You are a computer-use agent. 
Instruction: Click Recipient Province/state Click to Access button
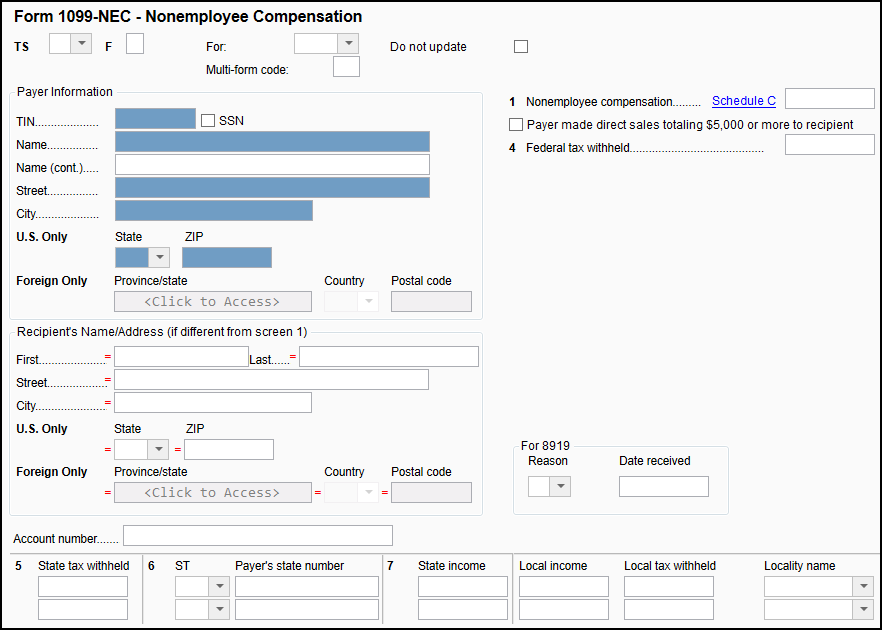coord(212,493)
